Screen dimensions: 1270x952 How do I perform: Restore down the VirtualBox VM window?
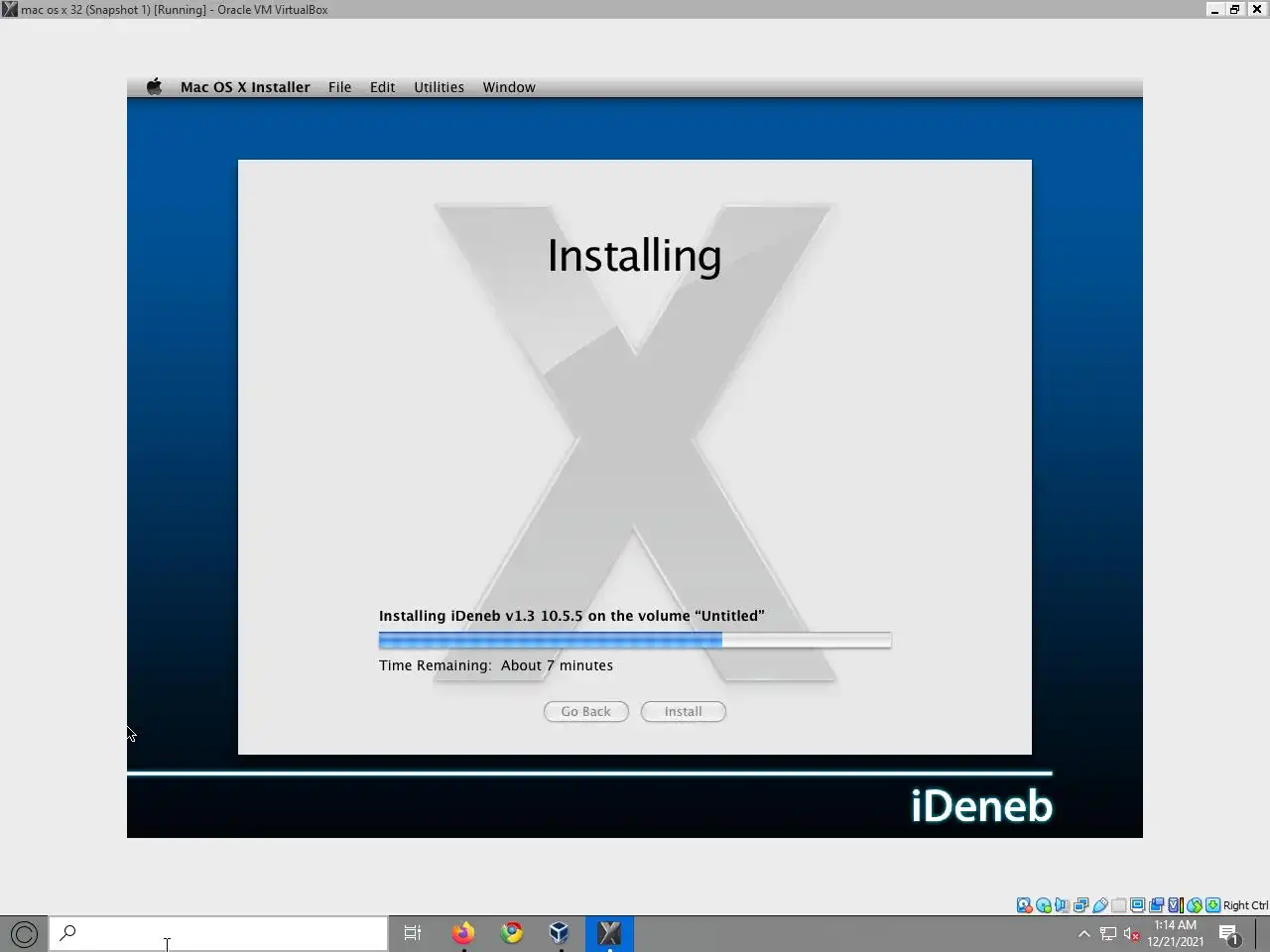pyautogui.click(x=1235, y=9)
